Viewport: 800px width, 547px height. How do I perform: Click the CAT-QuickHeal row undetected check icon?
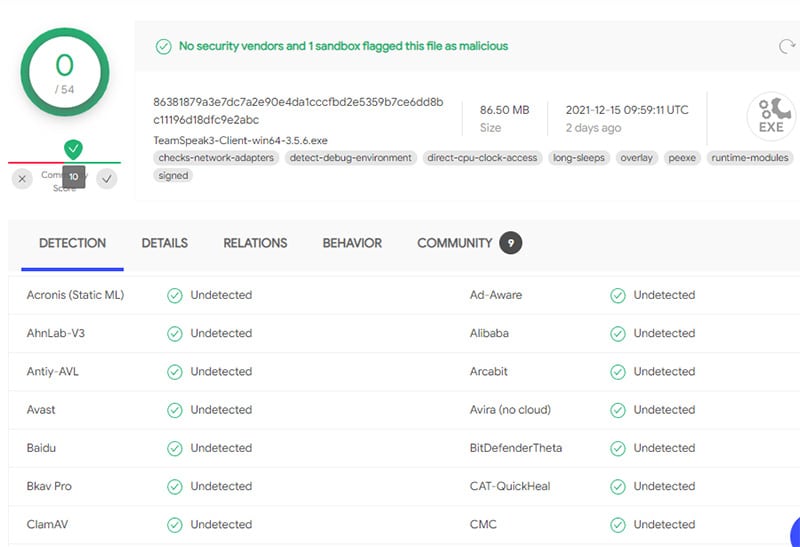[x=618, y=487]
